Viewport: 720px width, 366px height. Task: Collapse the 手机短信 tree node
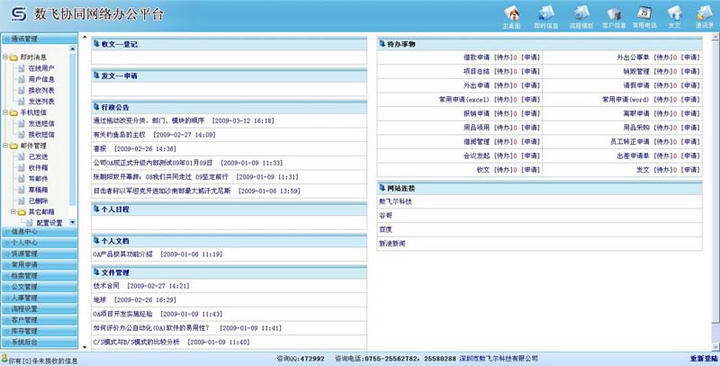(6, 113)
